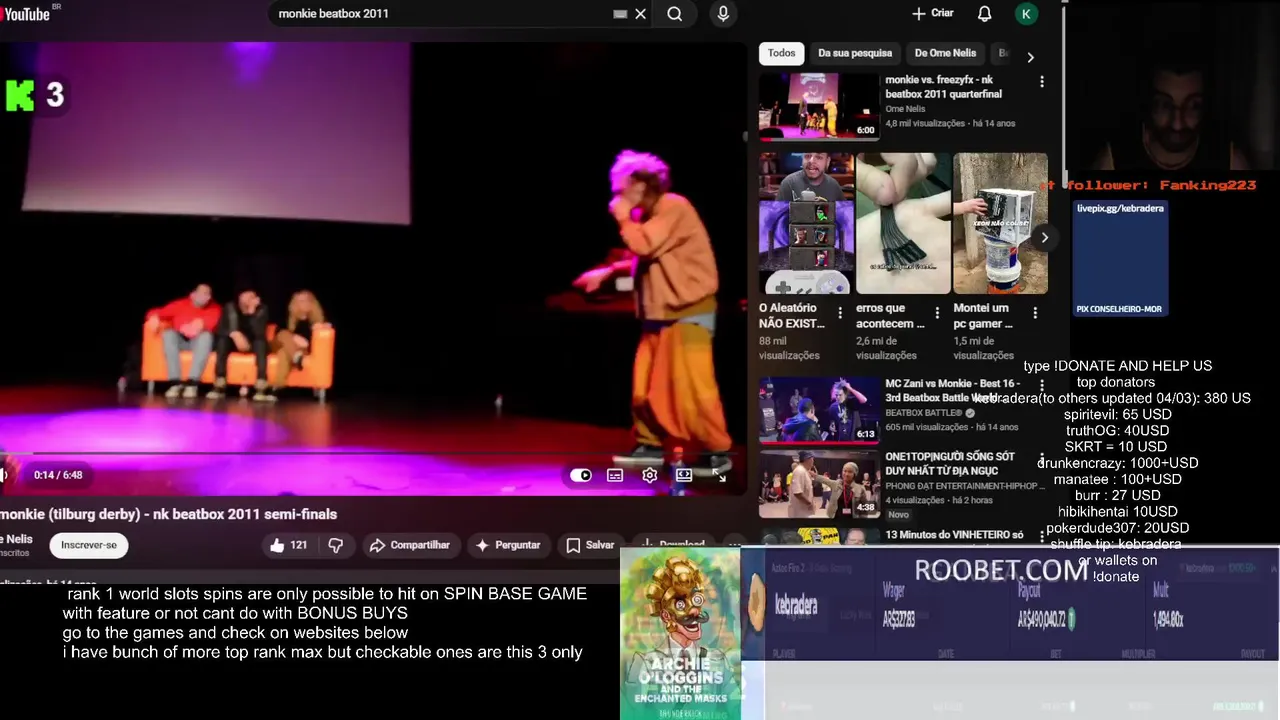Show more filter chips with the right arrow
The image size is (1280, 720).
click(1031, 57)
